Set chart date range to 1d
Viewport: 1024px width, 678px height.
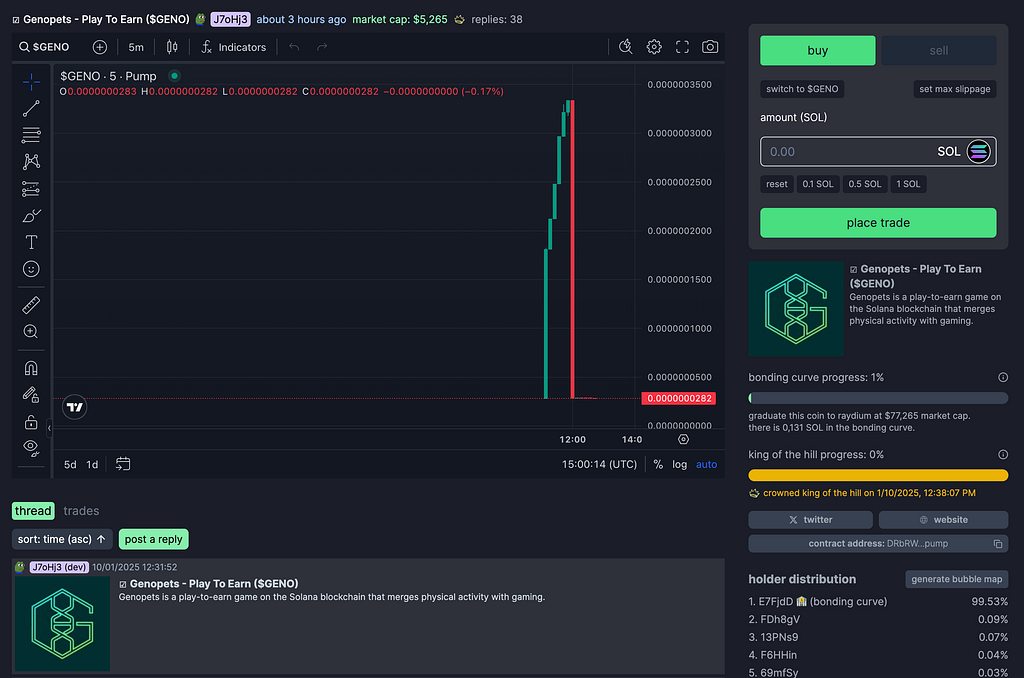(92, 464)
